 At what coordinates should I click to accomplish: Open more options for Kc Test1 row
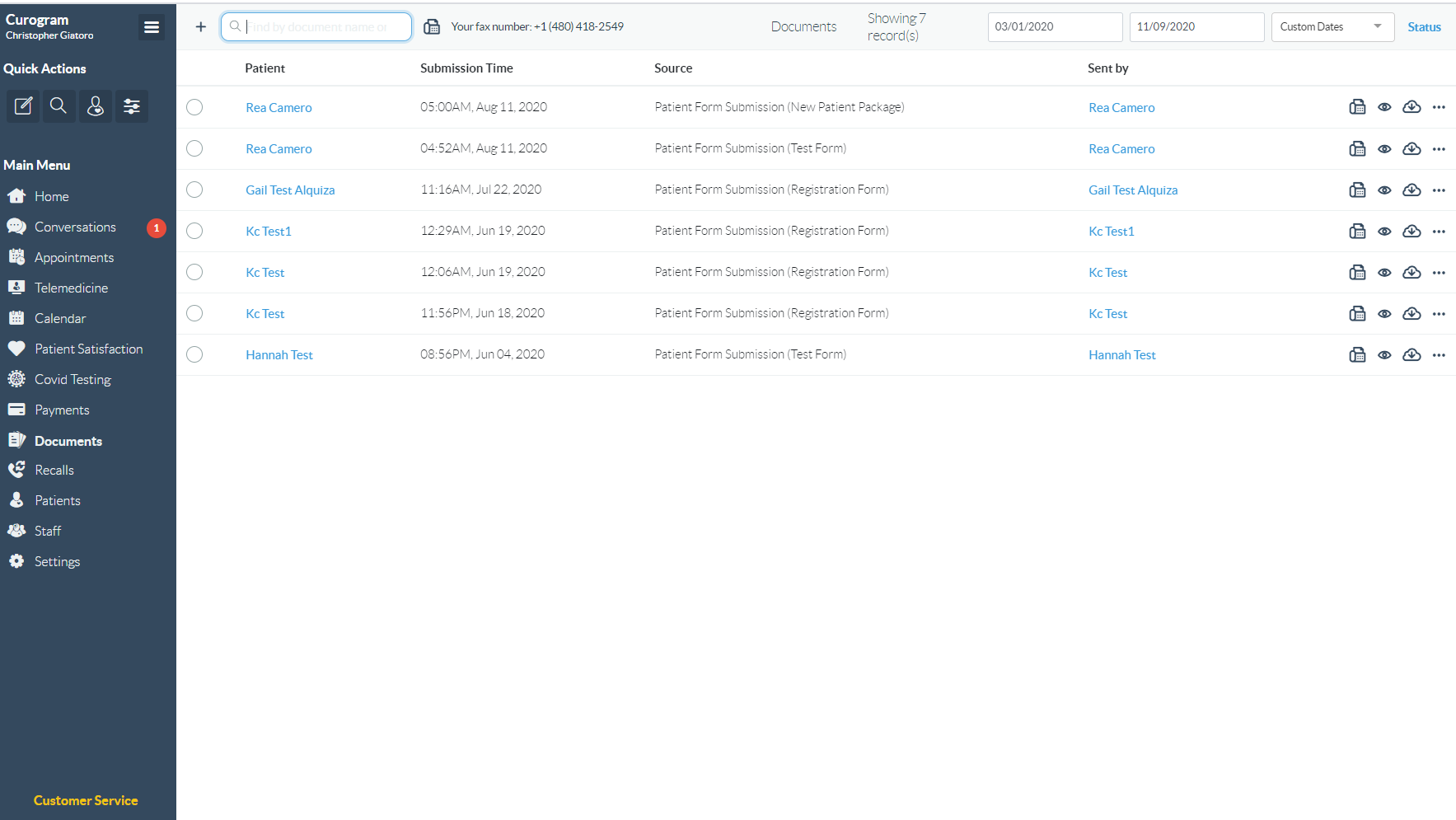coord(1439,232)
